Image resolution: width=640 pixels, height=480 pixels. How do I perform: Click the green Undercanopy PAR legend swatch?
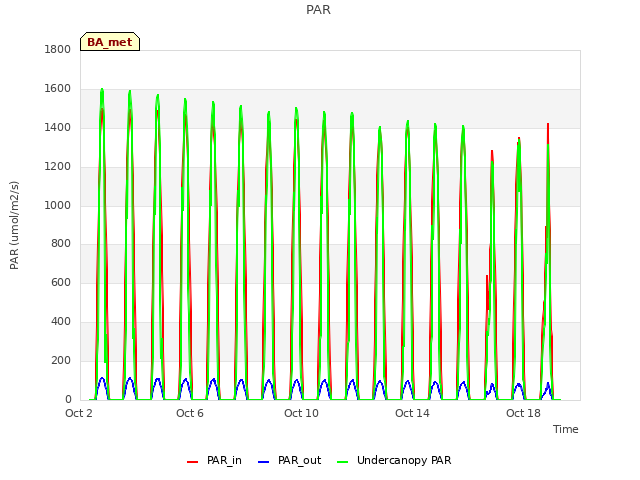pos(343,462)
